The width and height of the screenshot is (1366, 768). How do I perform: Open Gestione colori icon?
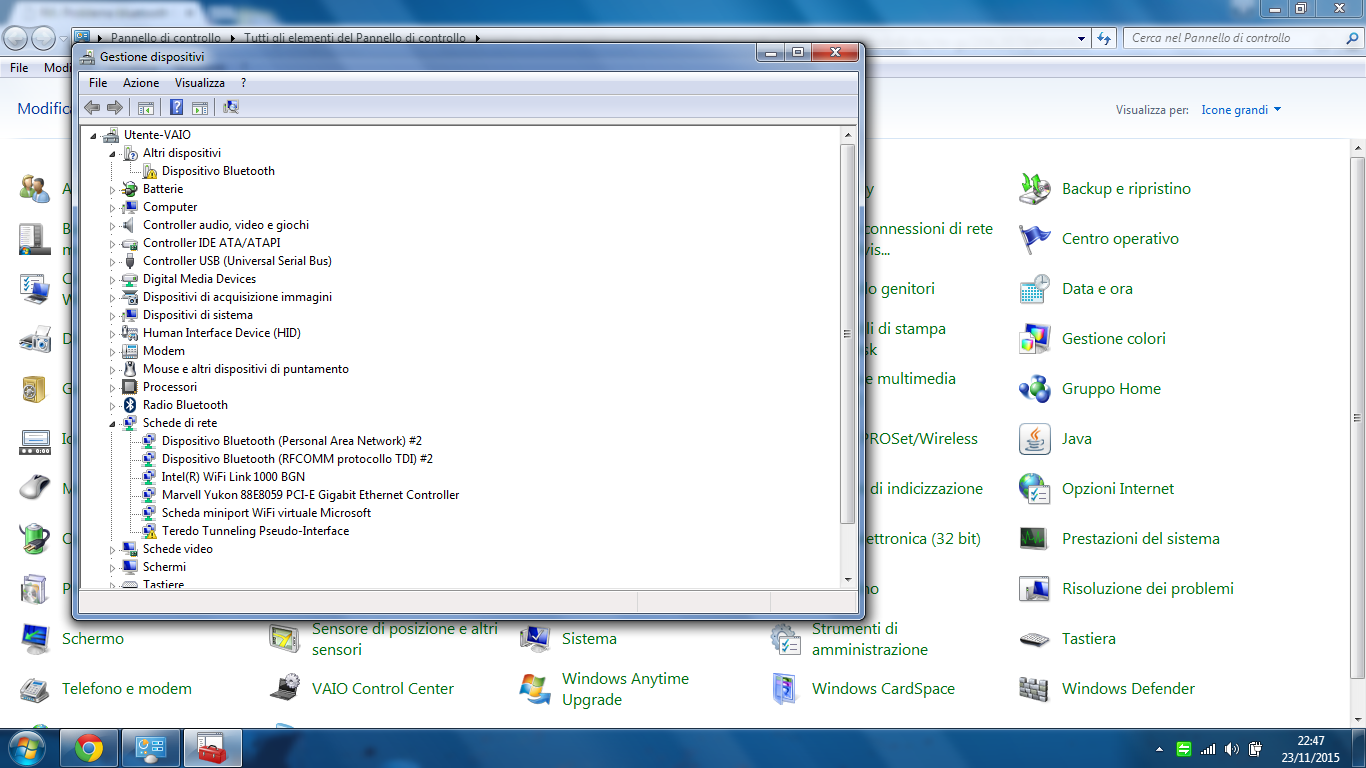click(x=1034, y=338)
